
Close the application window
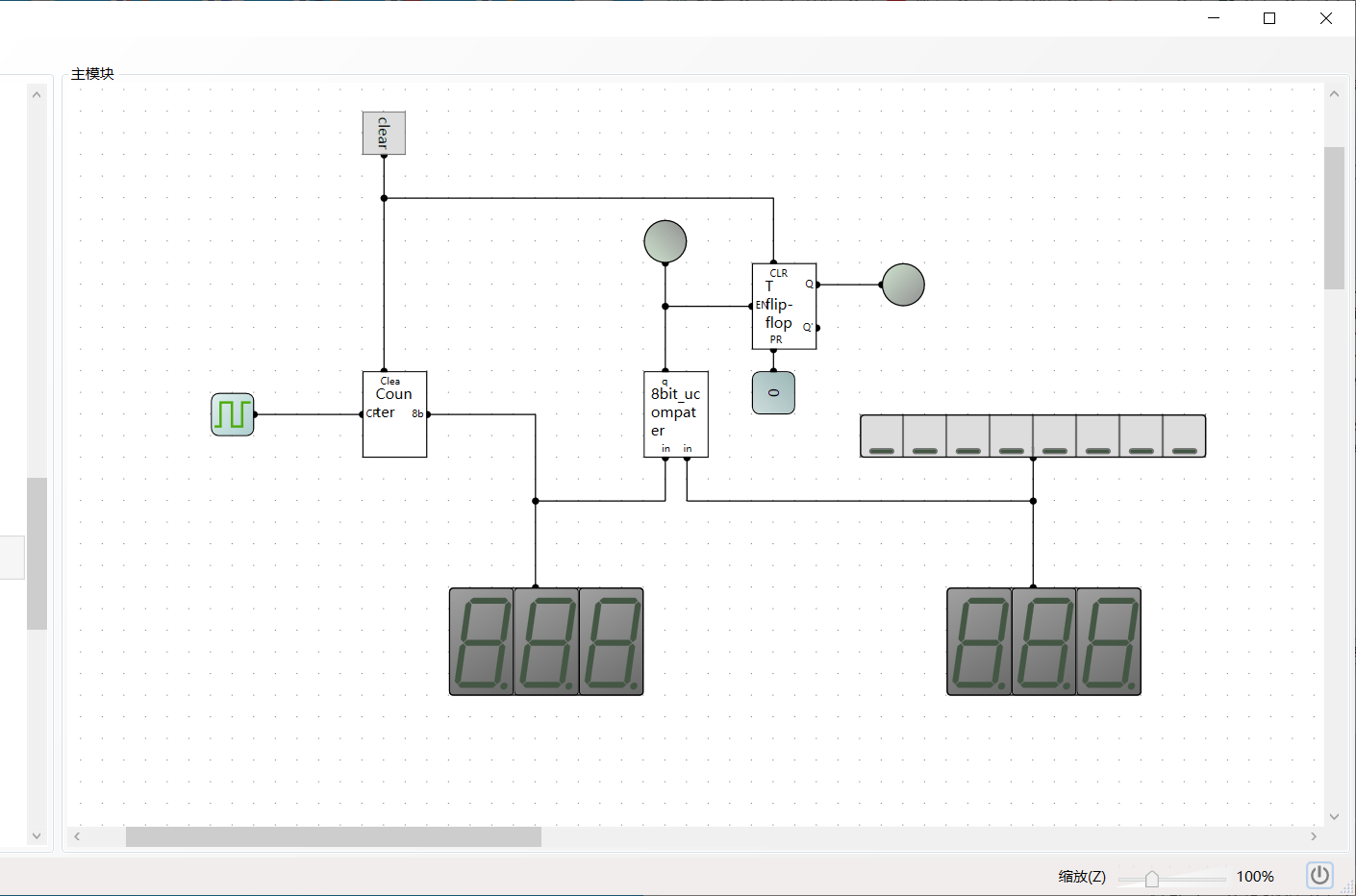pos(1325,18)
